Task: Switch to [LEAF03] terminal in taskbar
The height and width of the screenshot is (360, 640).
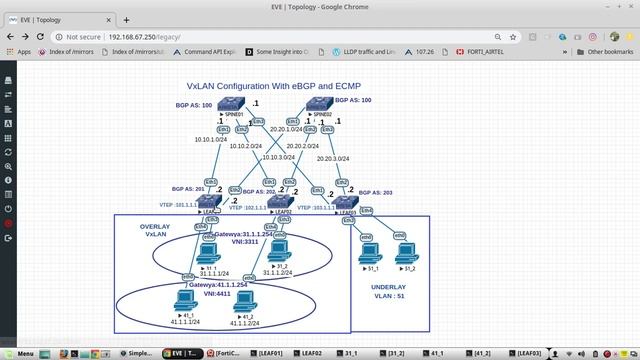Action: pyautogui.click(x=525, y=353)
